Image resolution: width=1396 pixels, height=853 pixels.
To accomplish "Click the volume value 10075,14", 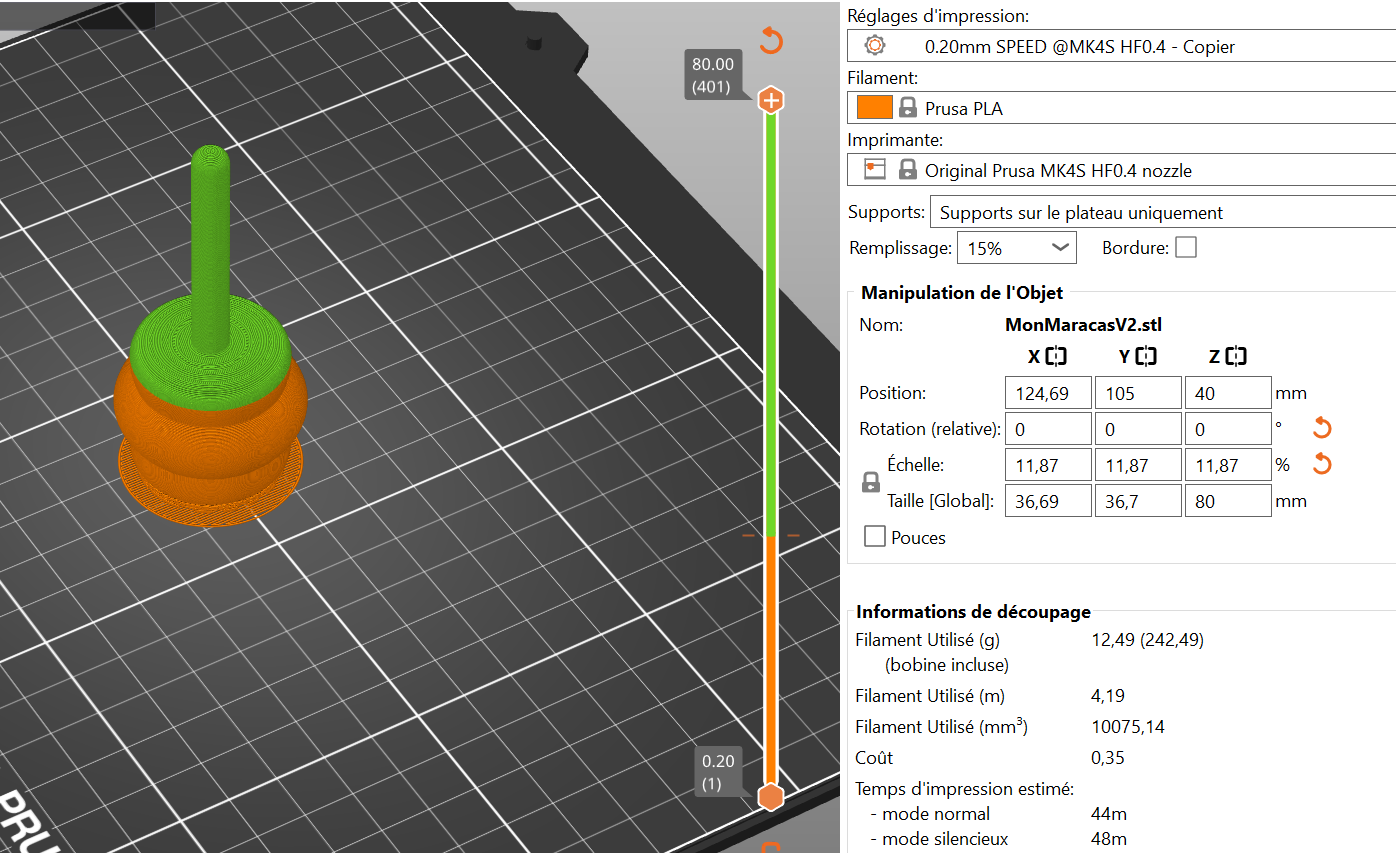I will pos(1128,727).
